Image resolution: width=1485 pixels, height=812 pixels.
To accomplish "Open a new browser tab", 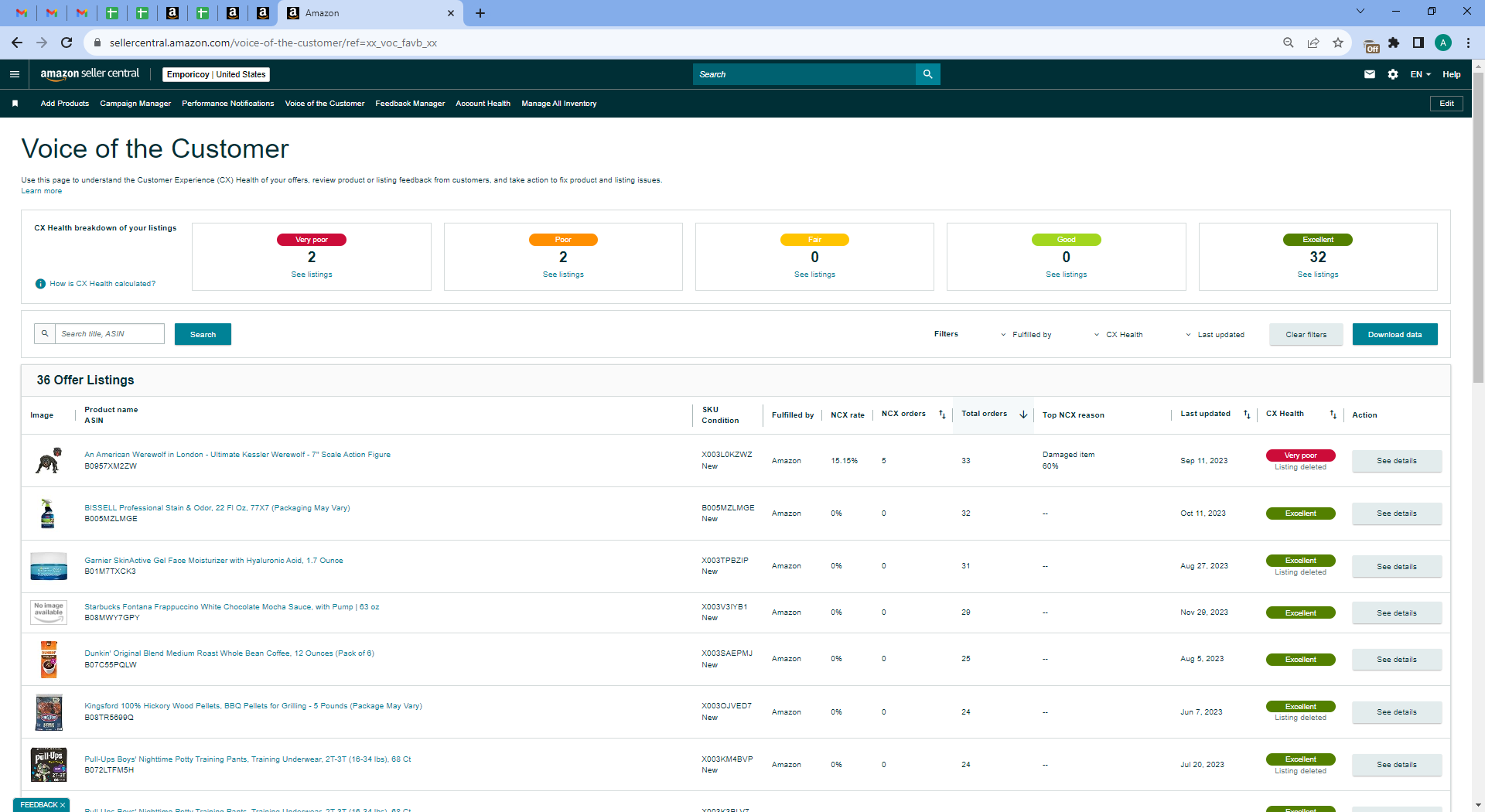I will point(480,13).
